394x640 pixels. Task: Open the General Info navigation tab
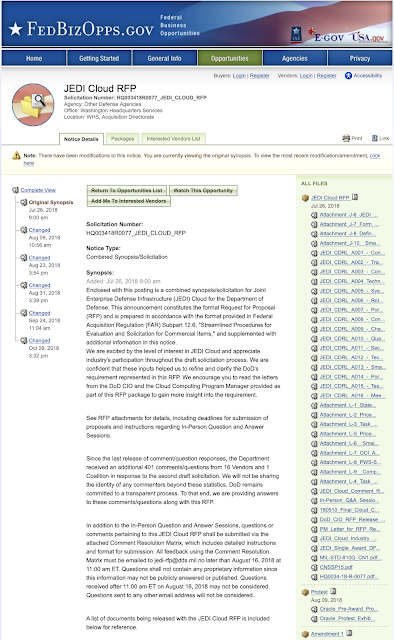click(x=165, y=58)
